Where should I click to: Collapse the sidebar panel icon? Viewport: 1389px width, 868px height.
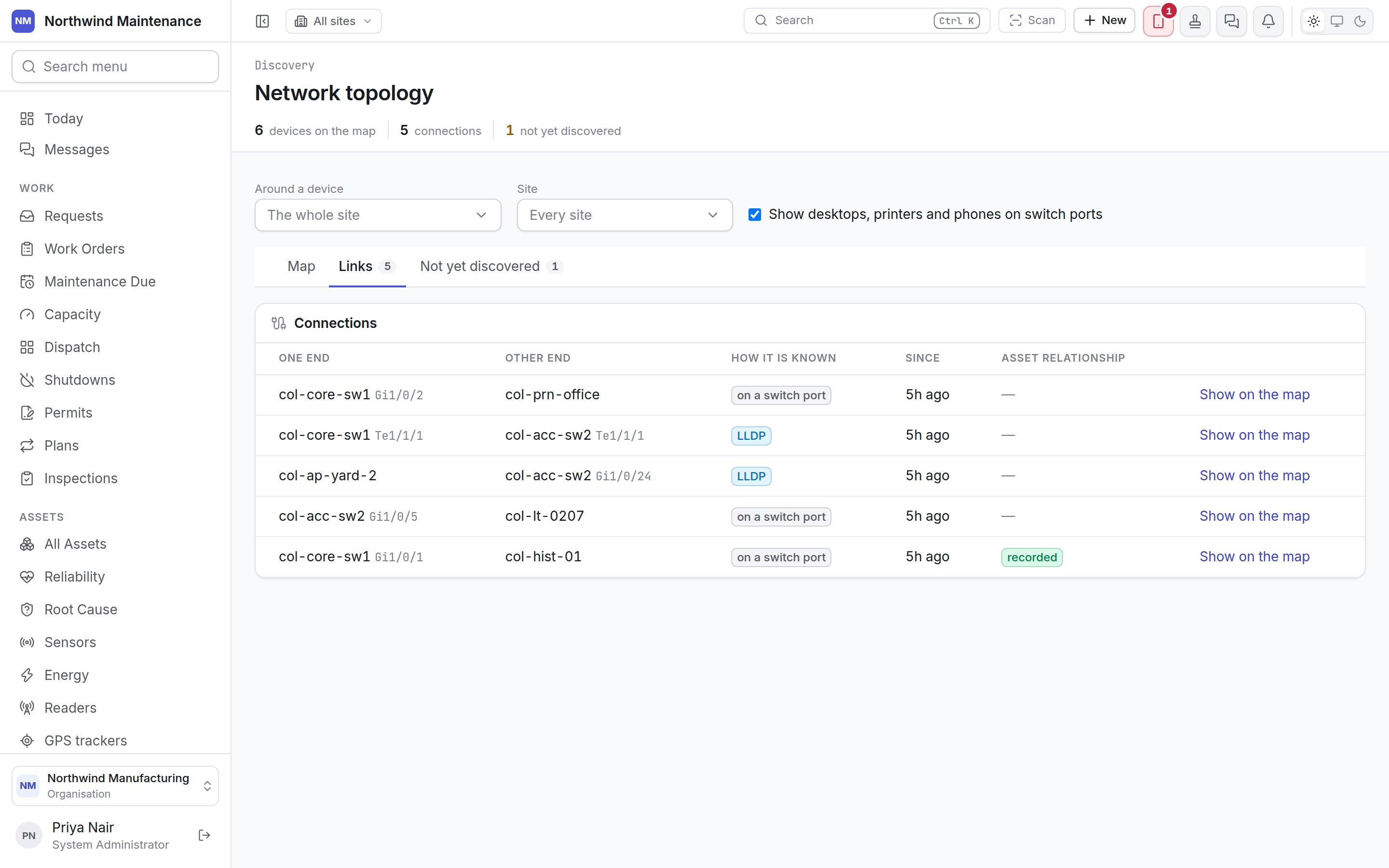[262, 21]
